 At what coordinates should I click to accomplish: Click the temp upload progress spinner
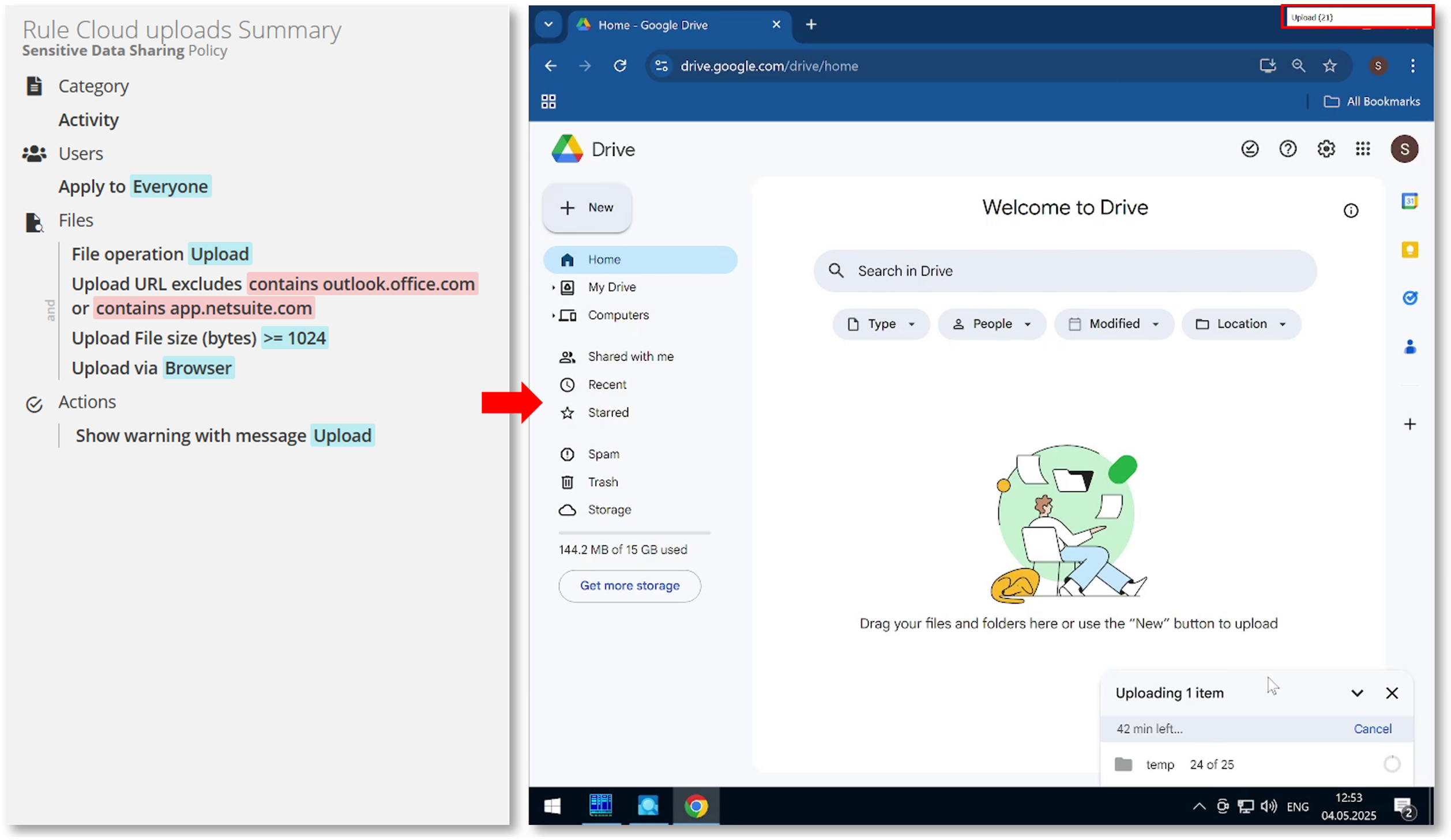1391,764
